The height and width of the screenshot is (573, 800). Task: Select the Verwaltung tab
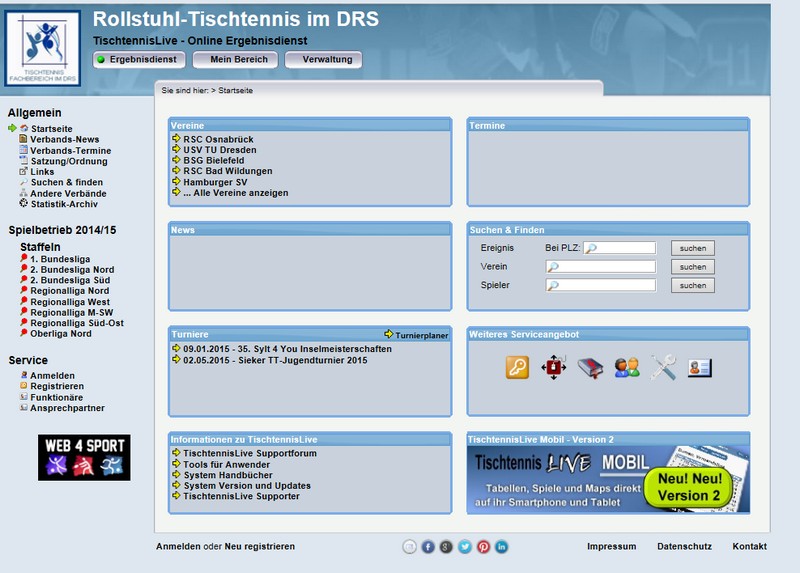tap(324, 60)
